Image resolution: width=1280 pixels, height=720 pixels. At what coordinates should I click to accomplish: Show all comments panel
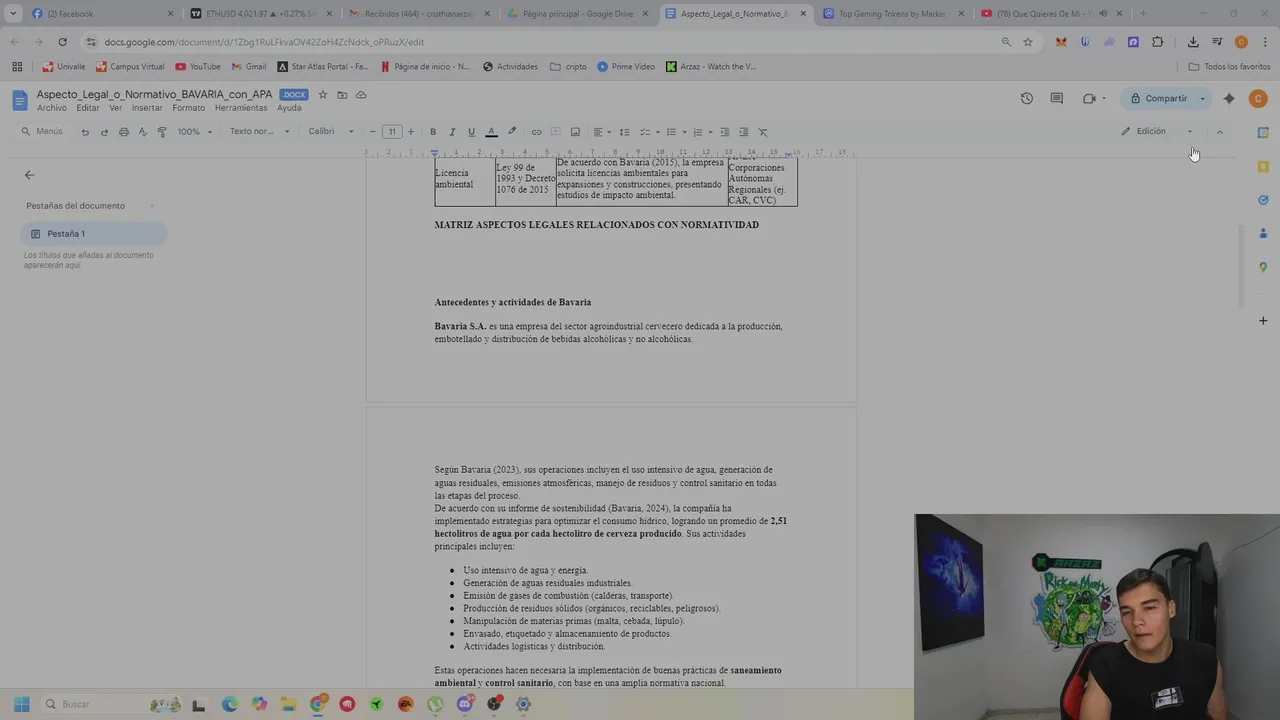(x=1057, y=98)
